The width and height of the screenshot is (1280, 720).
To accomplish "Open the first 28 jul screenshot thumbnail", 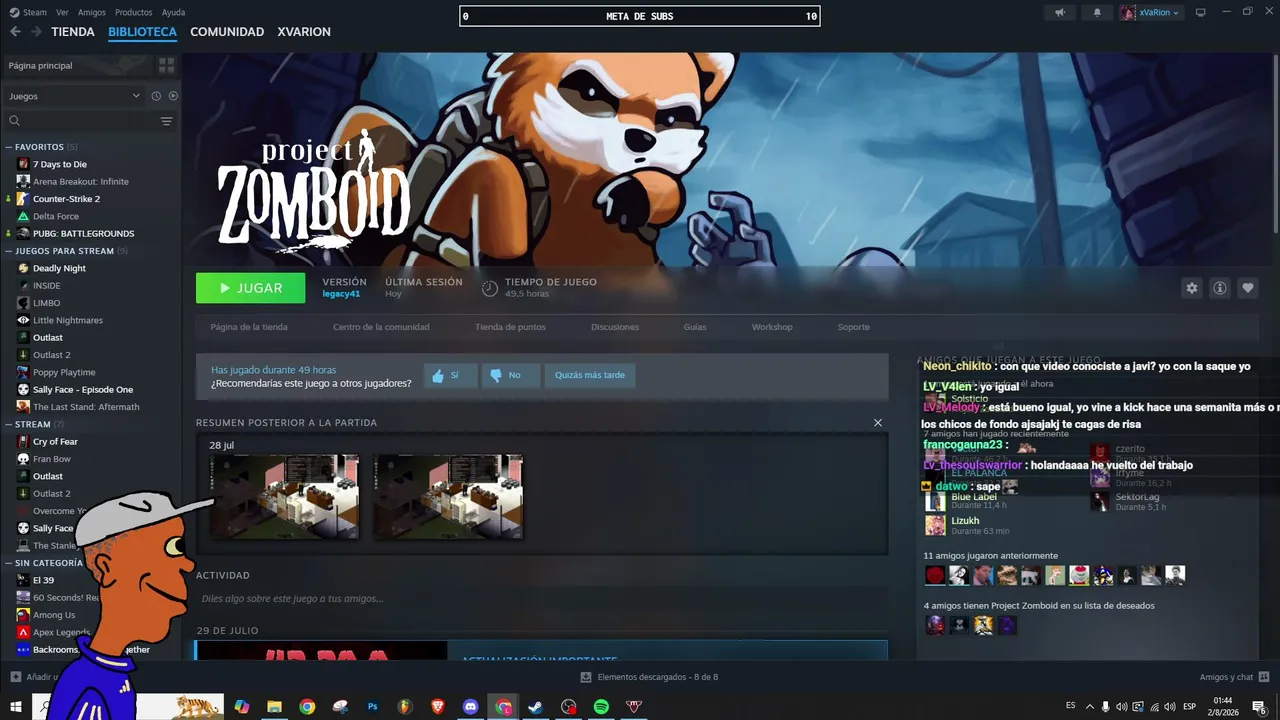I will pos(284,497).
